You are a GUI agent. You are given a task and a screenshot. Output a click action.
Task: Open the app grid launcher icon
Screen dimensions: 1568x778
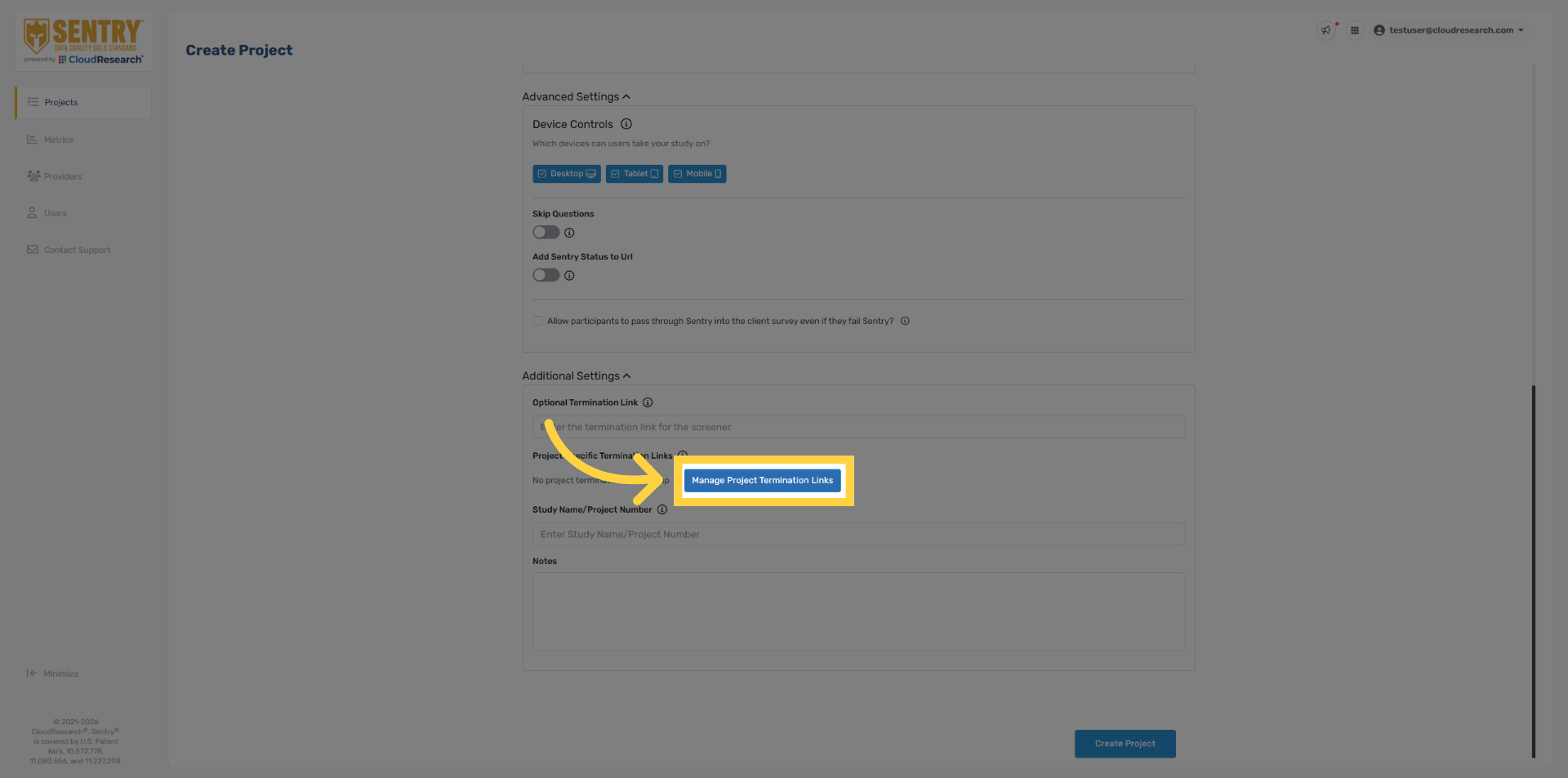tap(1354, 30)
